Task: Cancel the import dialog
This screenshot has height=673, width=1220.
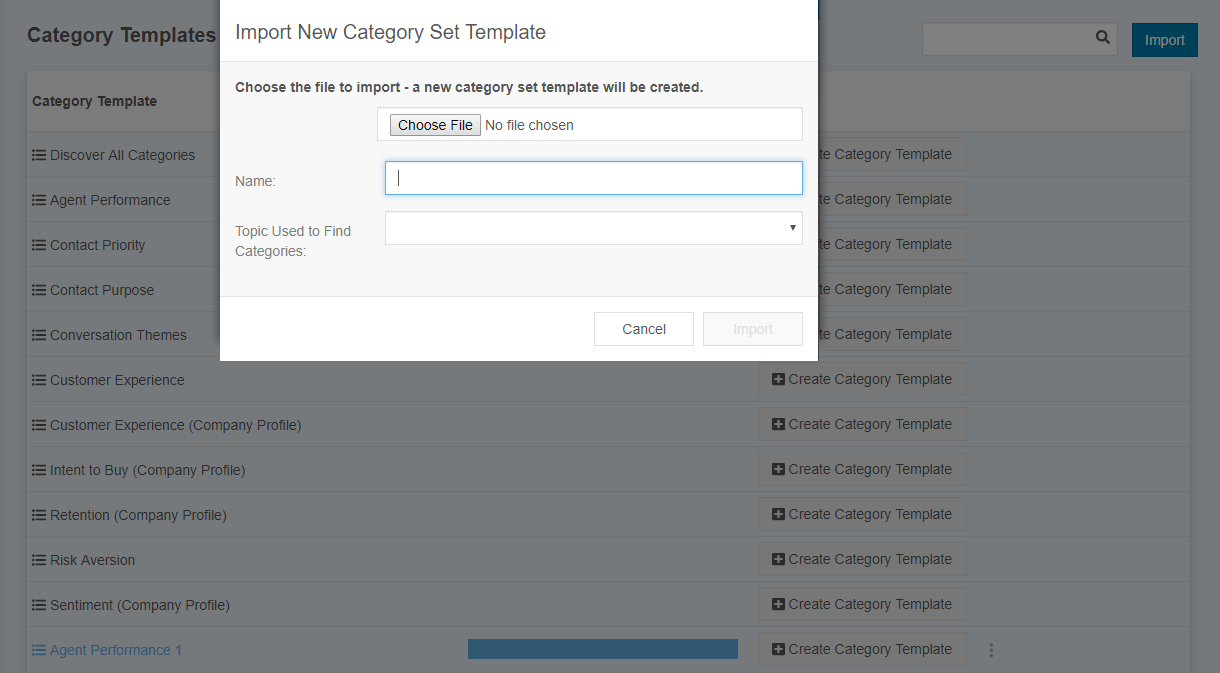Action: tap(644, 329)
